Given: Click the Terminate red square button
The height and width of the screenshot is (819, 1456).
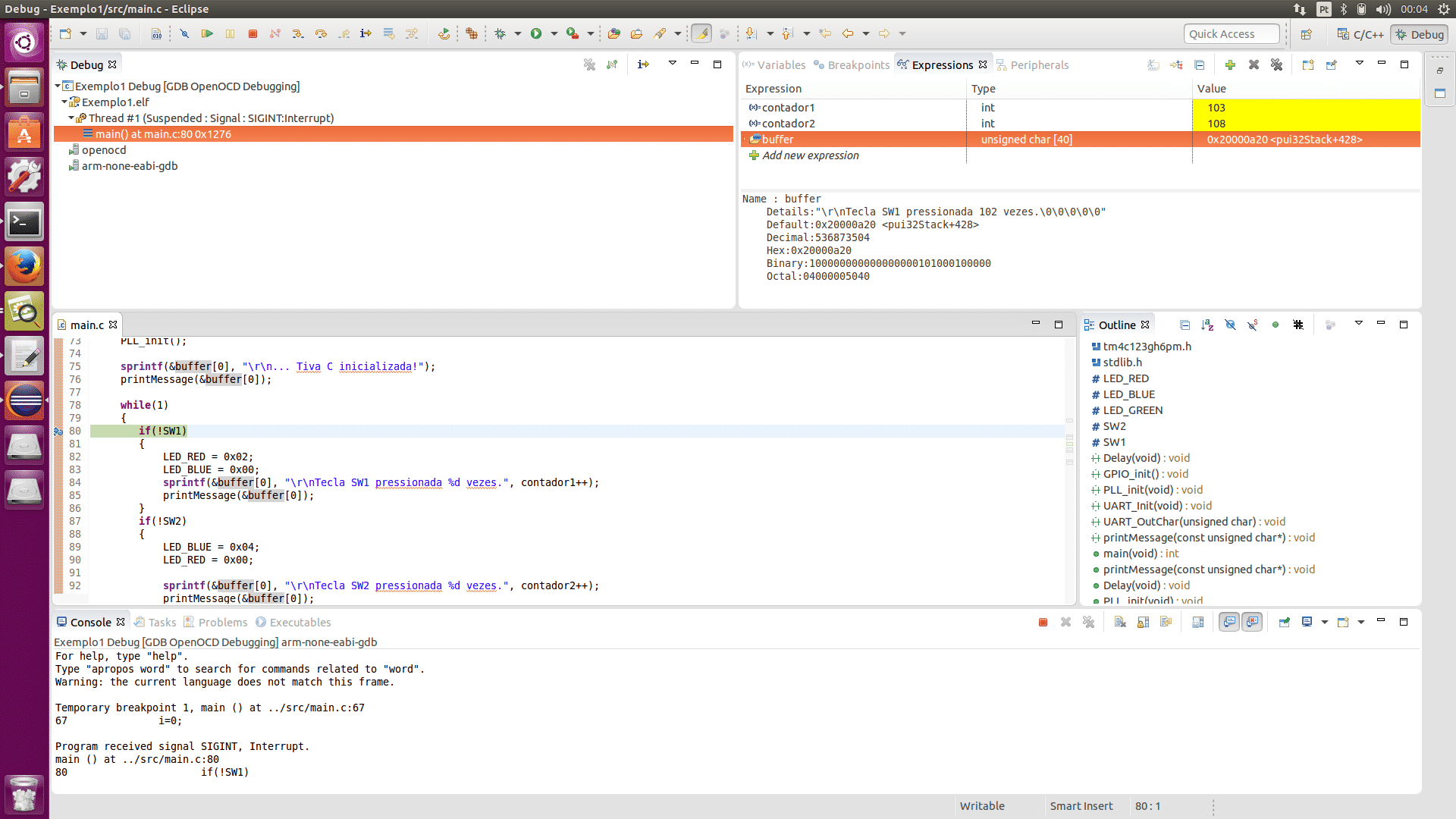Looking at the screenshot, I should tap(253, 34).
